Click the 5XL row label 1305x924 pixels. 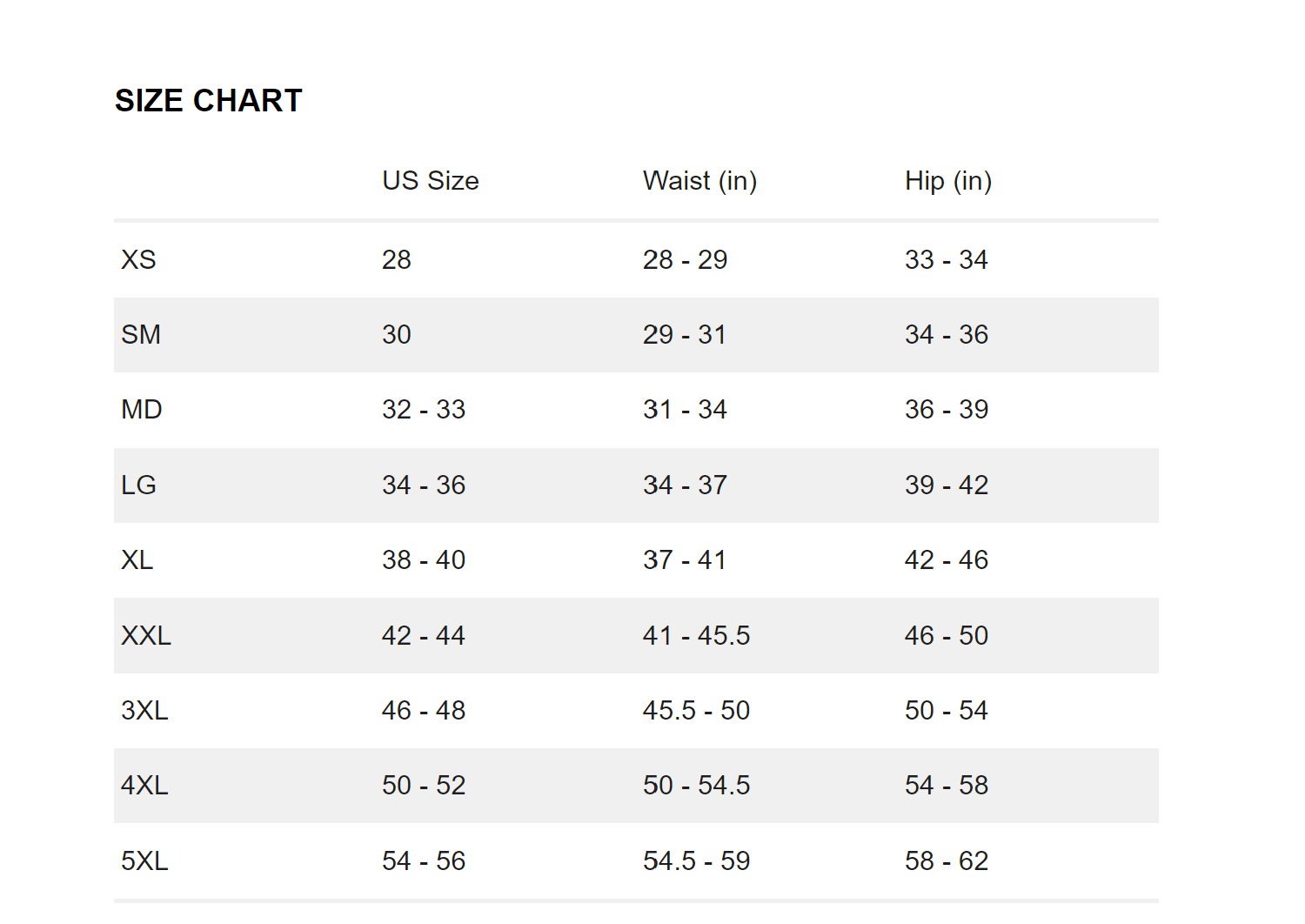pos(144,860)
